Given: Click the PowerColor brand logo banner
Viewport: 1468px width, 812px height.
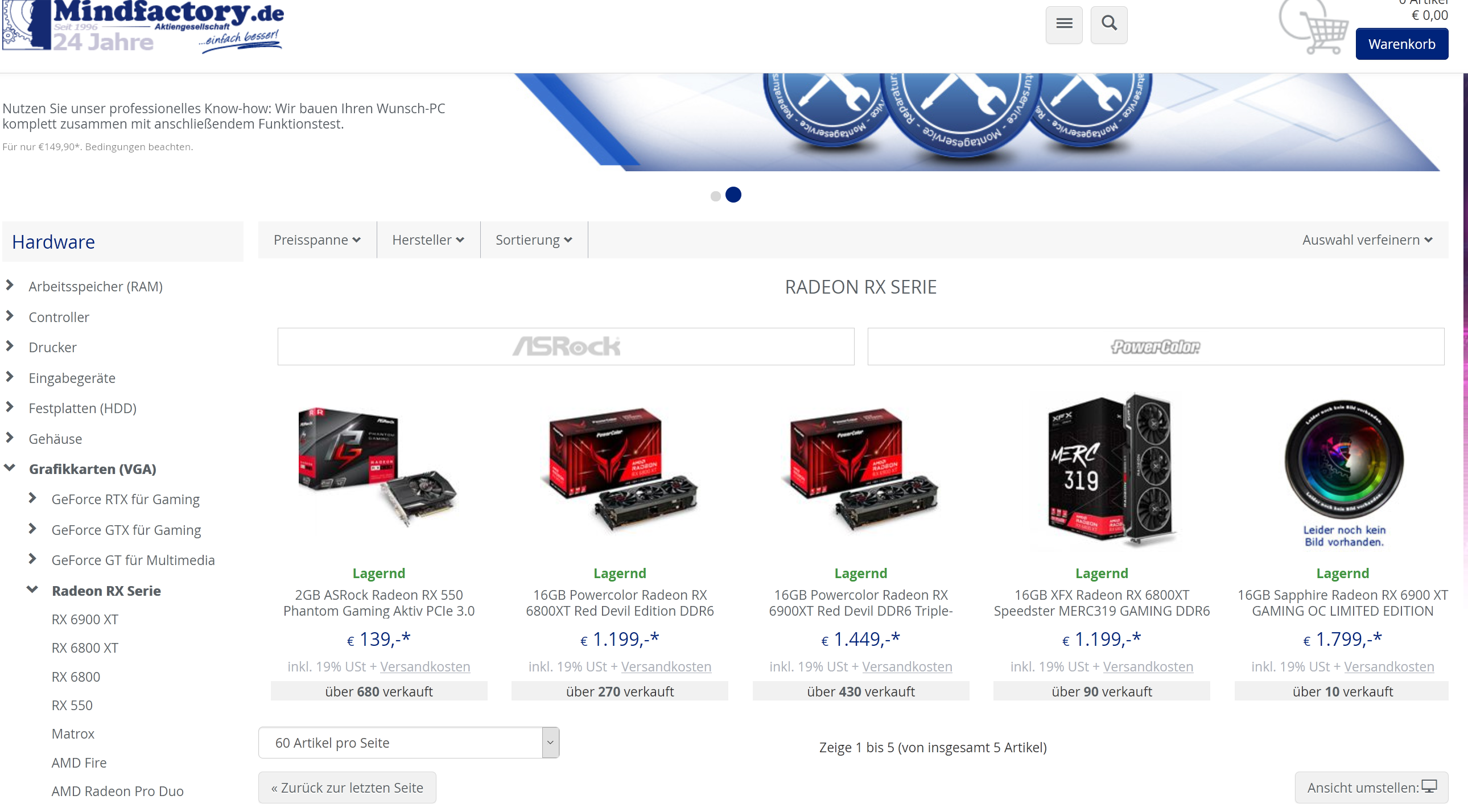Looking at the screenshot, I should tap(1155, 347).
